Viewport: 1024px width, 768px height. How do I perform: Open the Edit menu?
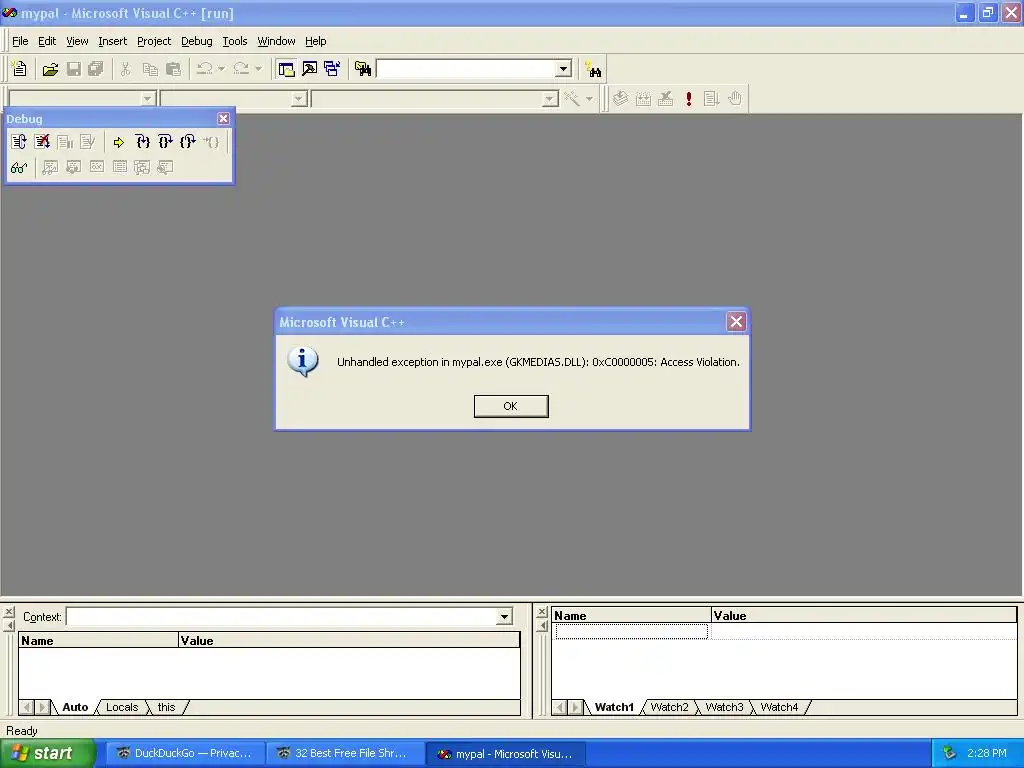point(47,41)
